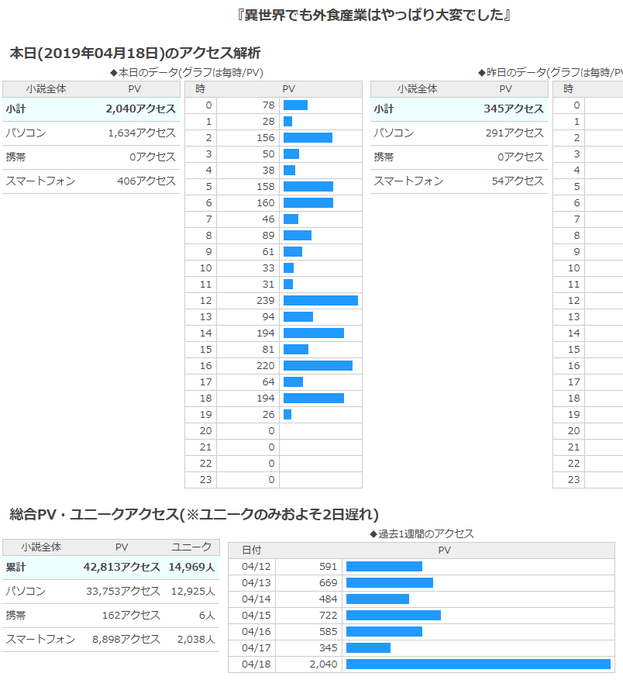Select yesterday's 小計 value 345アクセス
This screenshot has height=680, width=623.
[x=514, y=109]
